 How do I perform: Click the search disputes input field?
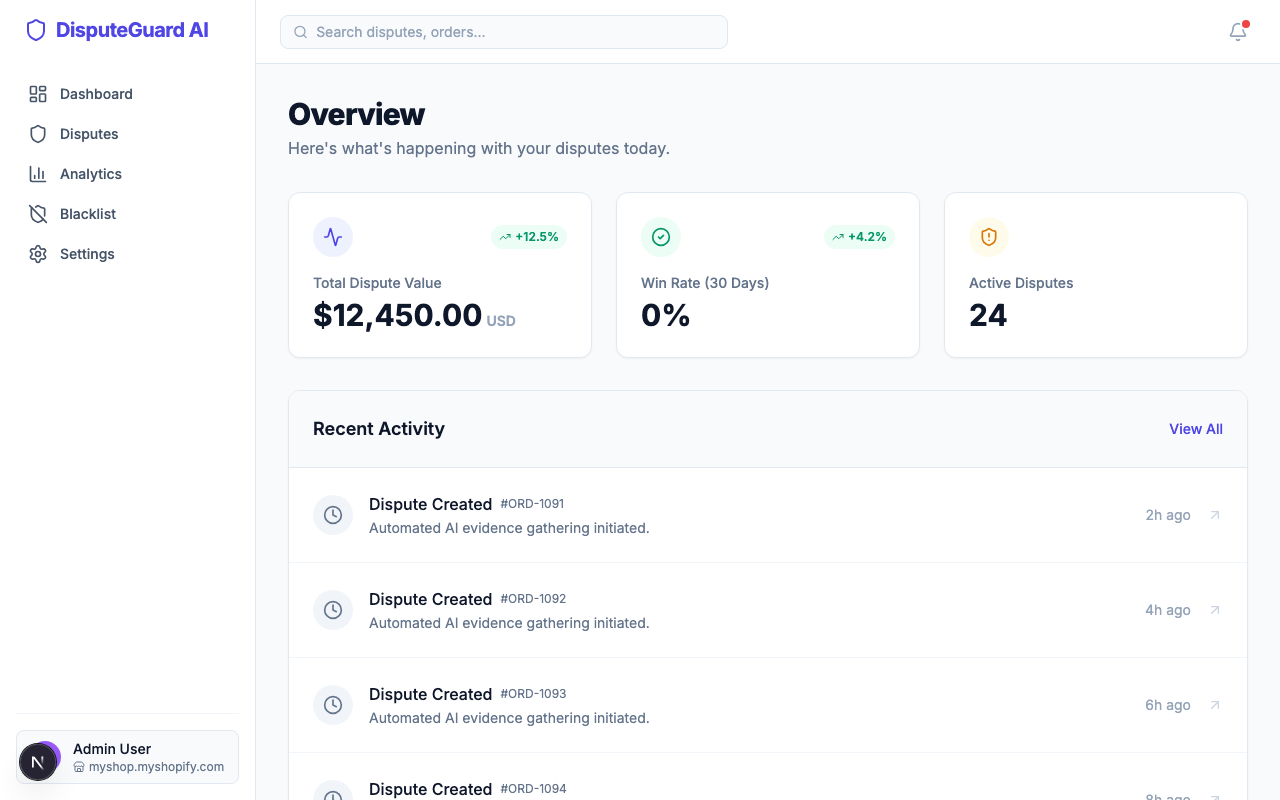(x=504, y=32)
